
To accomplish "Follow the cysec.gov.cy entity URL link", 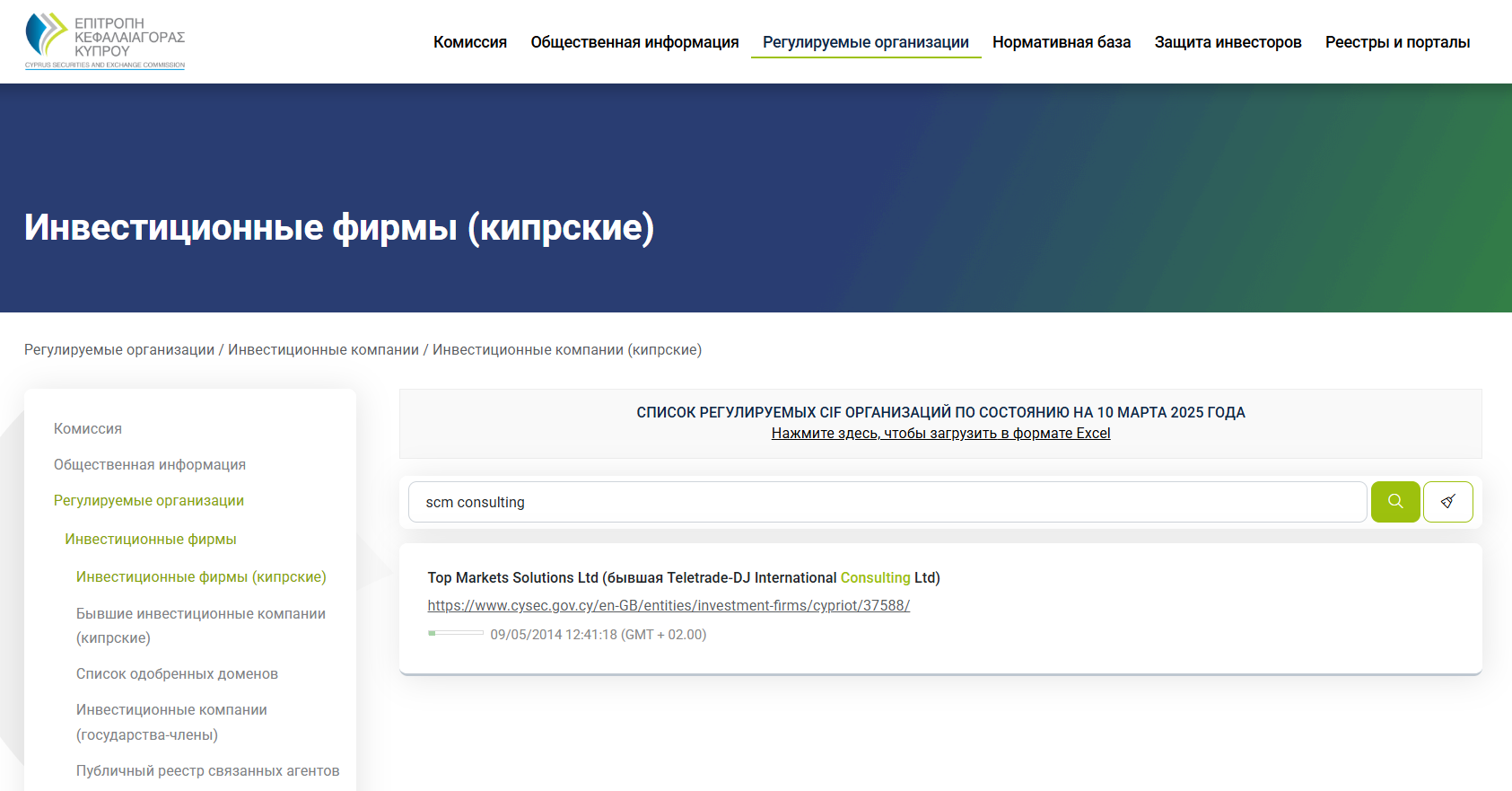I will point(669,606).
